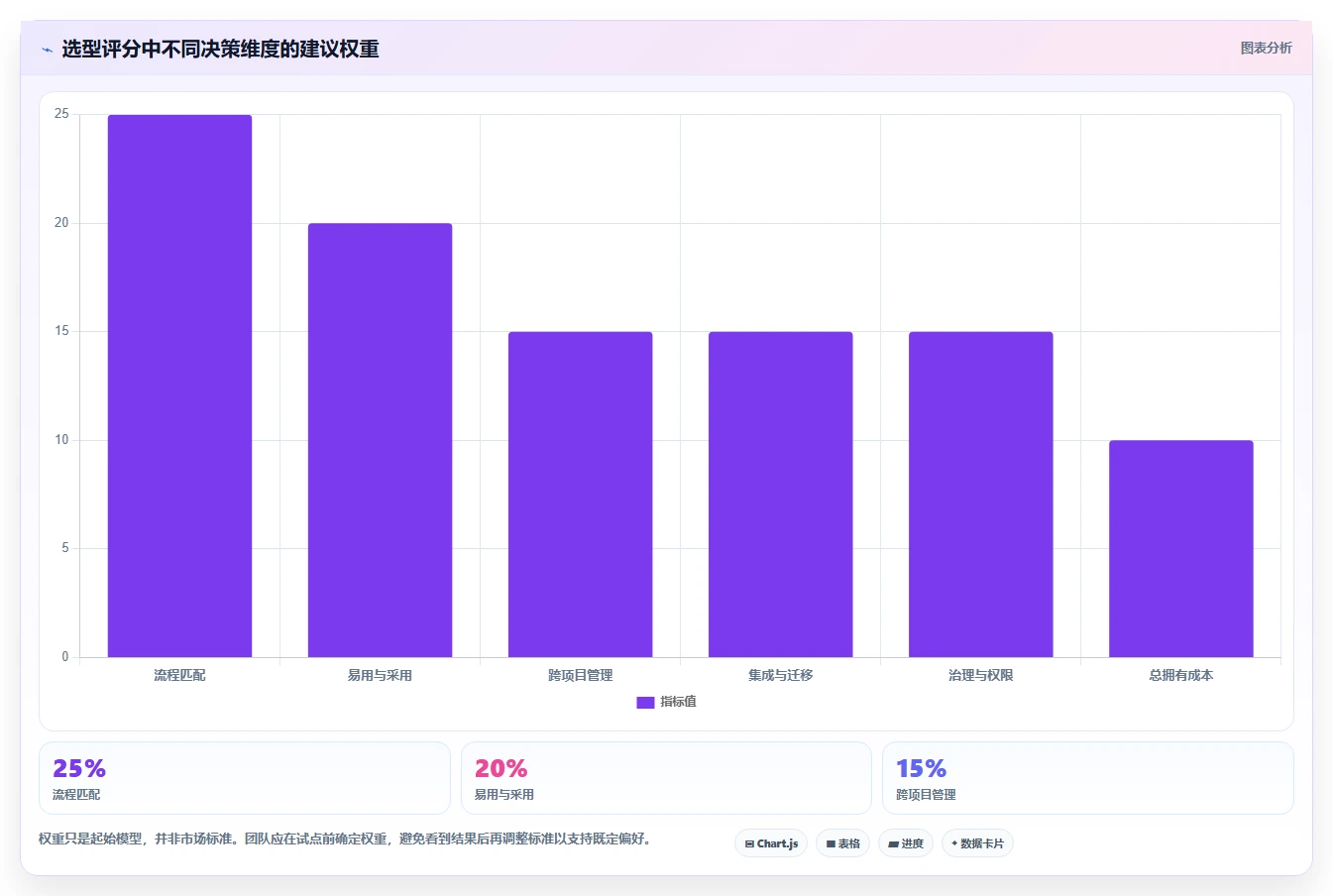Click the 流程匹配 caption under 25%
This screenshot has width=1333, height=896.
click(x=76, y=795)
